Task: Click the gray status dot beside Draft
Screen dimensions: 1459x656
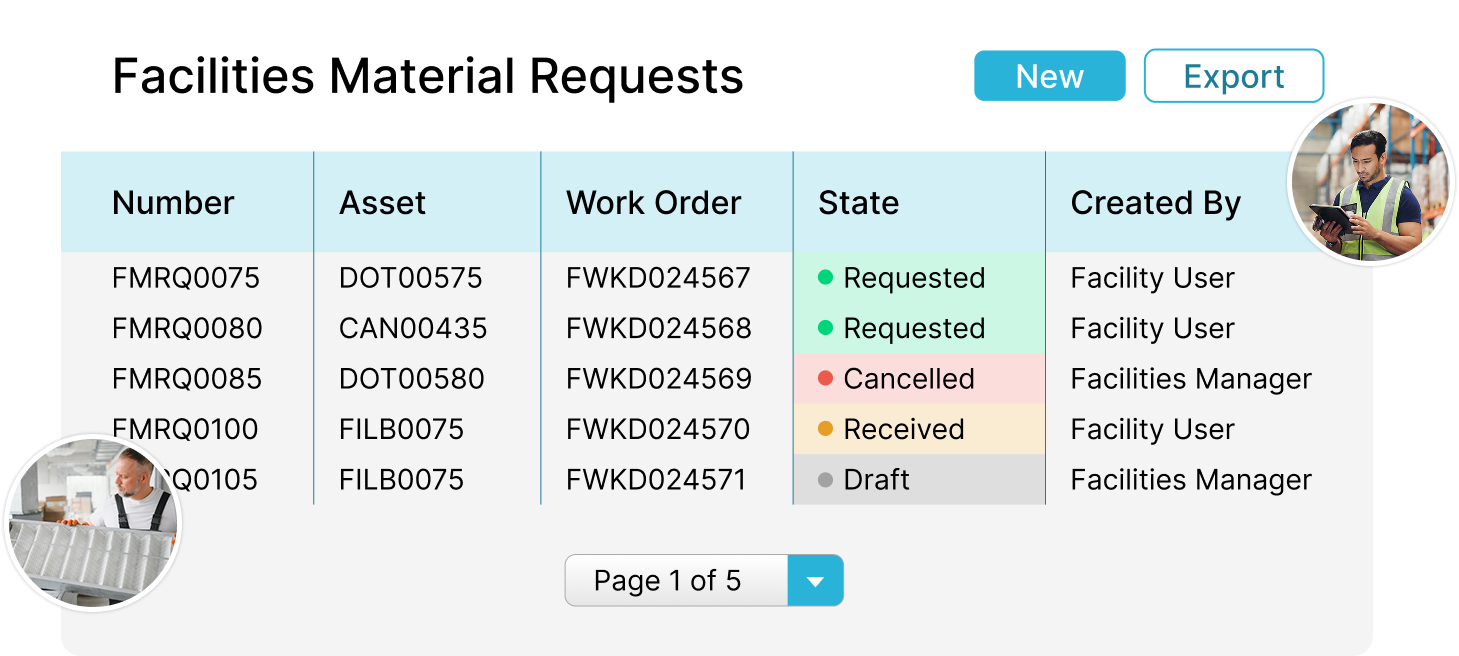Action: [x=825, y=479]
